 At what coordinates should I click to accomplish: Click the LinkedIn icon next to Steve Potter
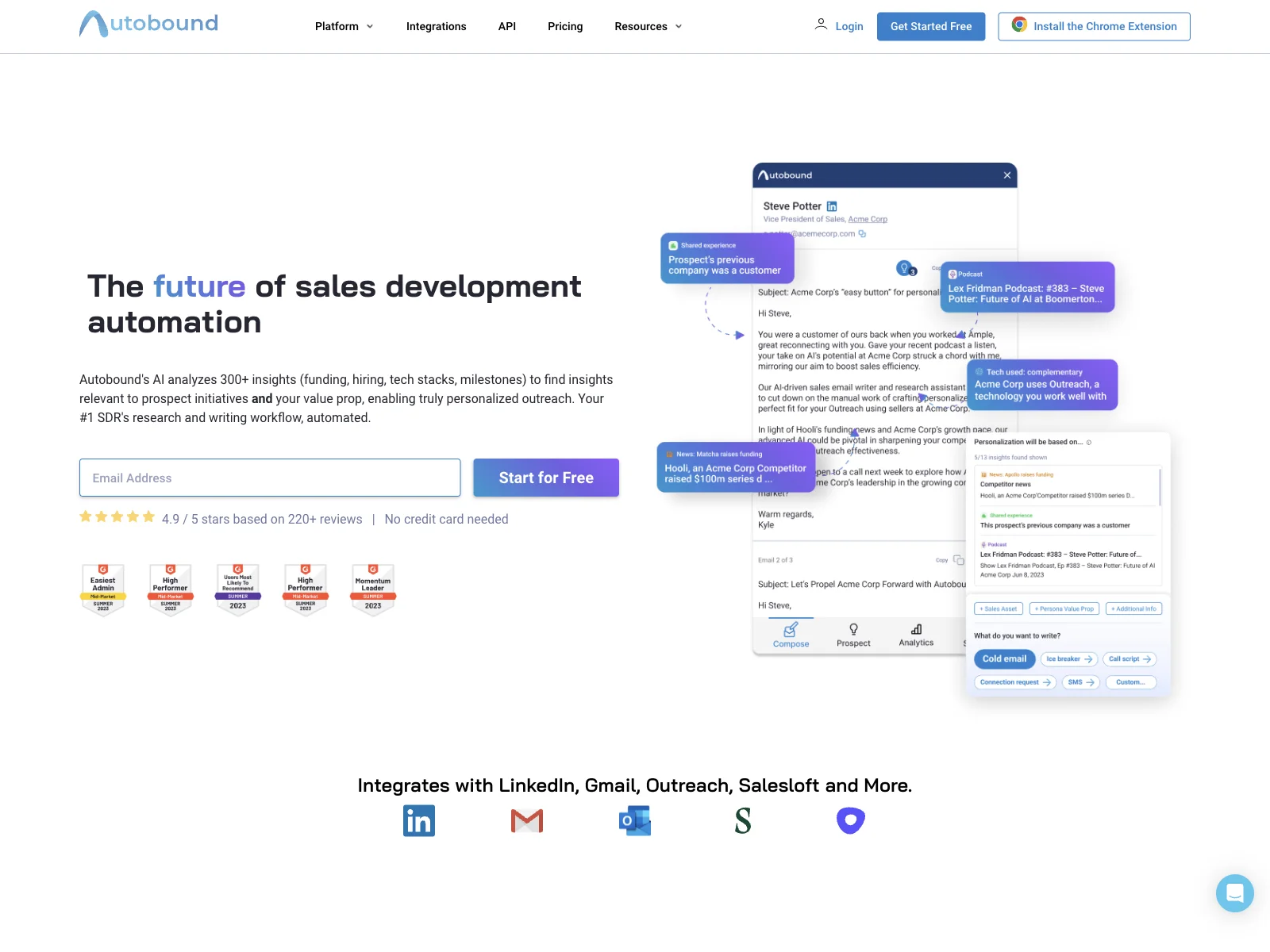pos(832,206)
